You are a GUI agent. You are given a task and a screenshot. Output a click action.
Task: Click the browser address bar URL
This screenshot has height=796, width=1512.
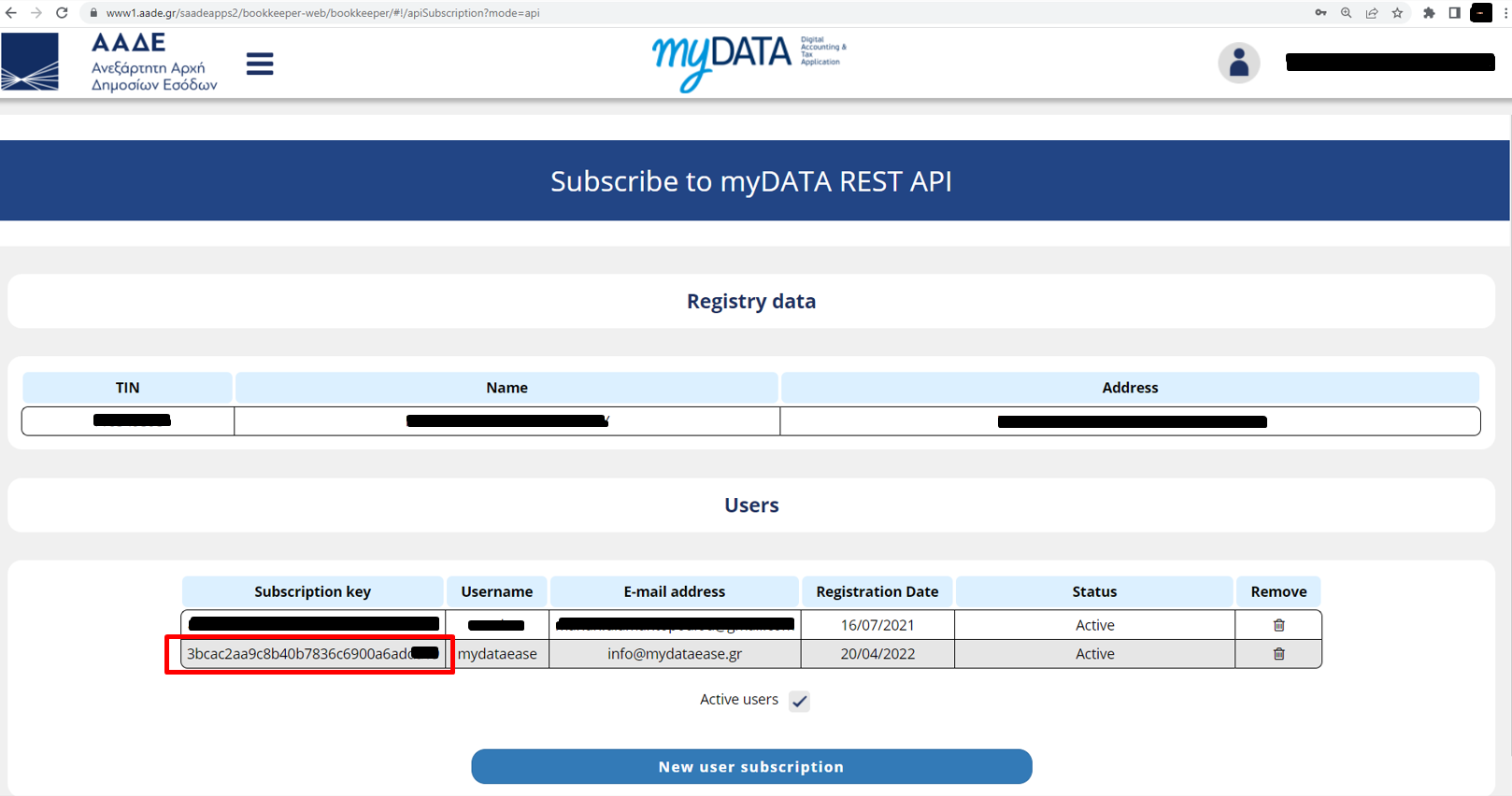pyautogui.click(x=322, y=13)
